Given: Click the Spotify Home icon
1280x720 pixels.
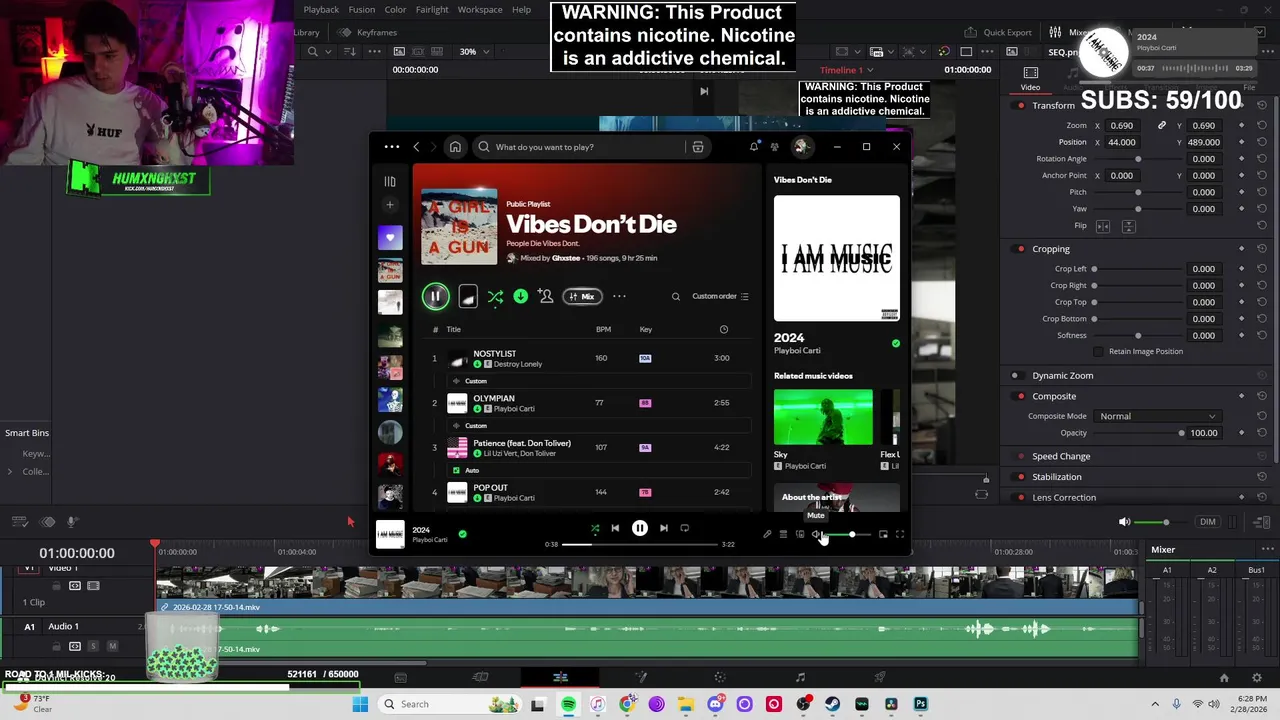Looking at the screenshot, I should [455, 147].
